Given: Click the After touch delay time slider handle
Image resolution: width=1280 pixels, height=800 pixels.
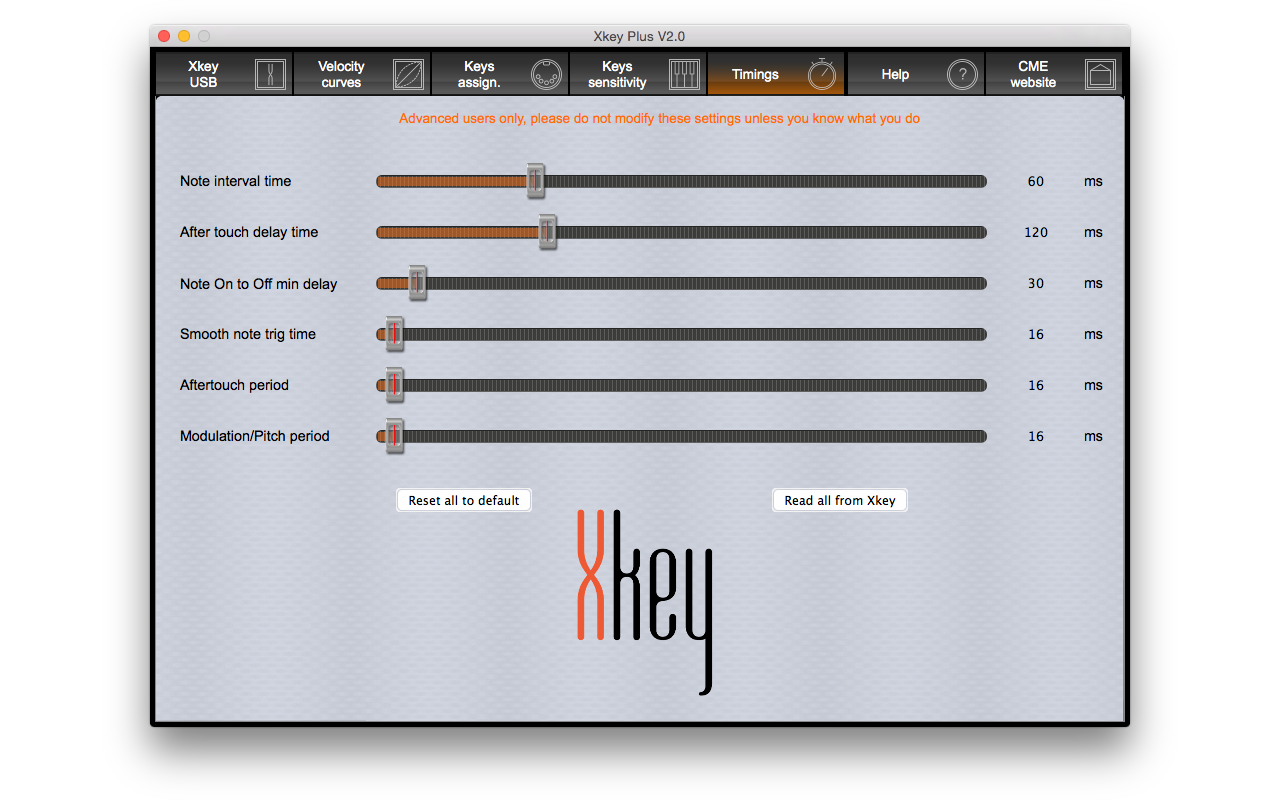Looking at the screenshot, I should click(x=547, y=232).
